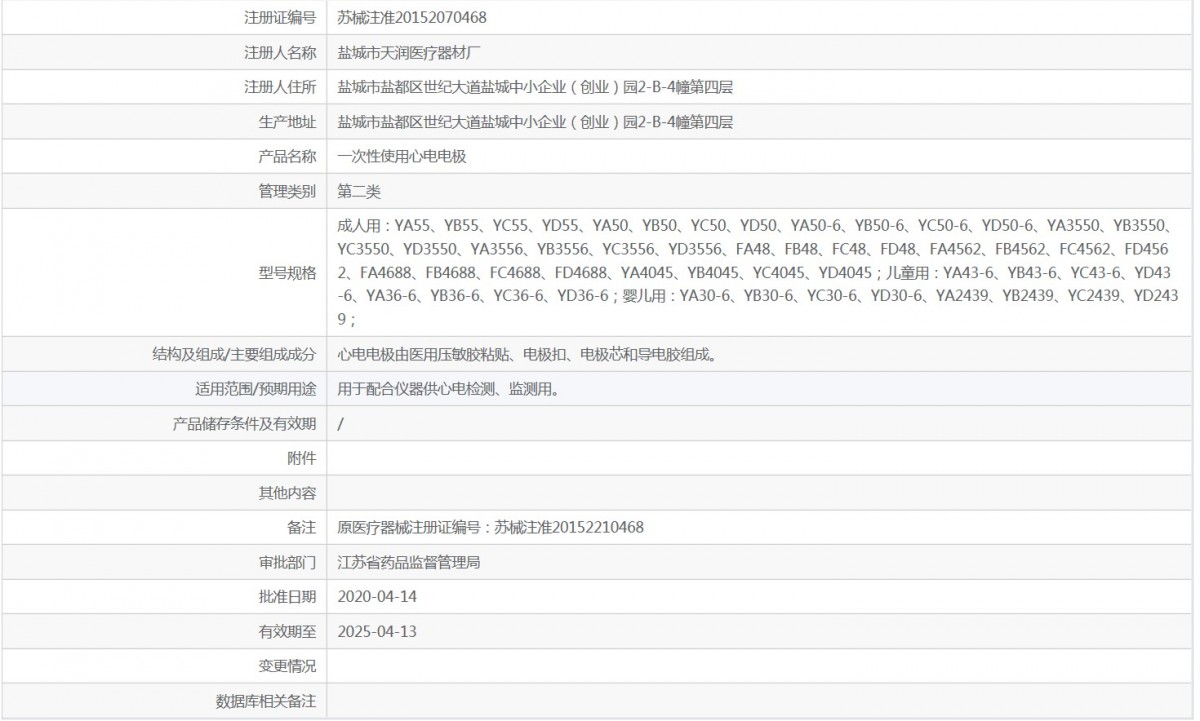
Task: Select the value 江苏省药品监督管理局
Action: (x=409, y=563)
